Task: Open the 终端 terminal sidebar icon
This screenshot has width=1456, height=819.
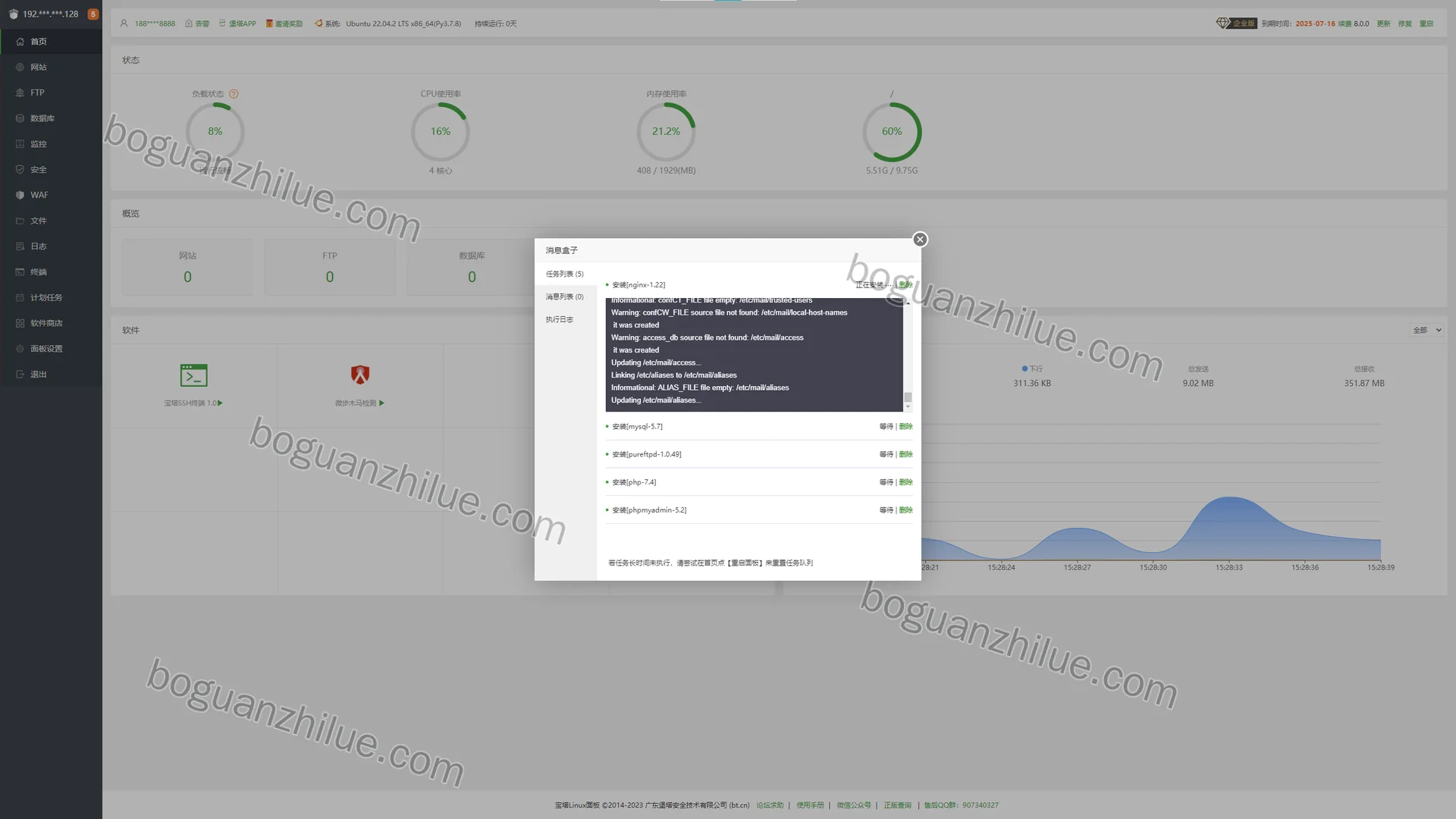Action: click(20, 271)
